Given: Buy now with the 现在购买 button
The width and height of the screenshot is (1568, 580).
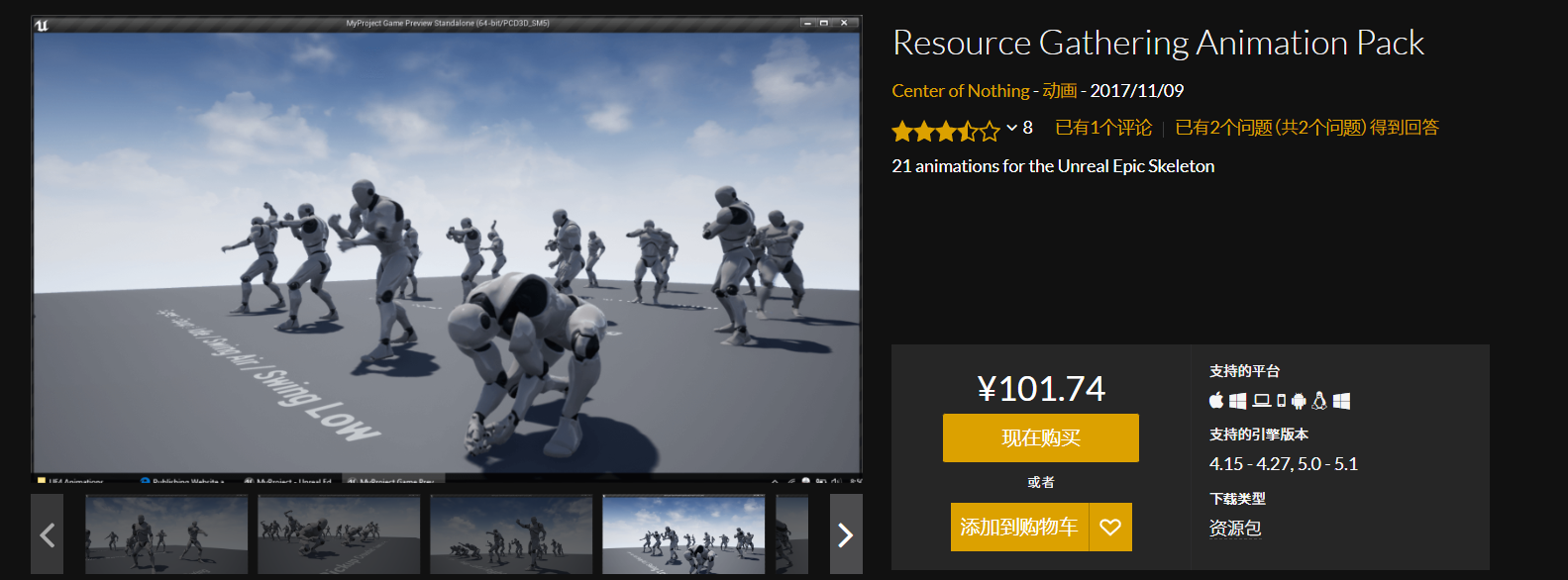Looking at the screenshot, I should coord(1041,437).
